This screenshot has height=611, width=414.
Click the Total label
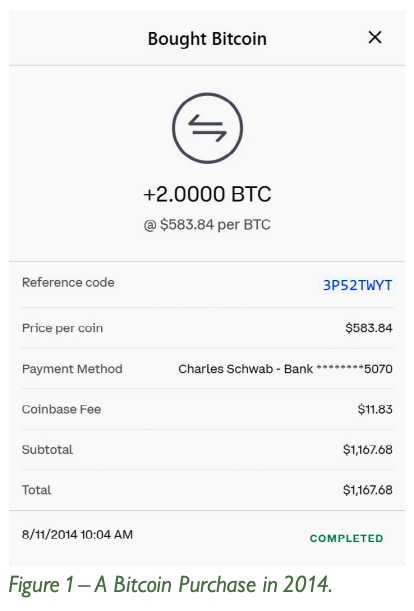coord(36,490)
